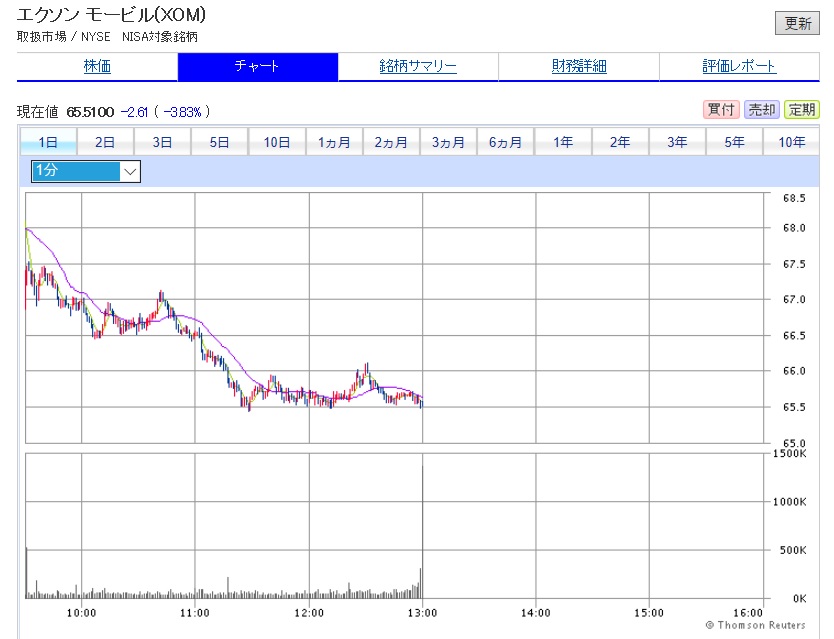Select the 5年 chart period
This screenshot has width=834, height=639.
[x=735, y=142]
